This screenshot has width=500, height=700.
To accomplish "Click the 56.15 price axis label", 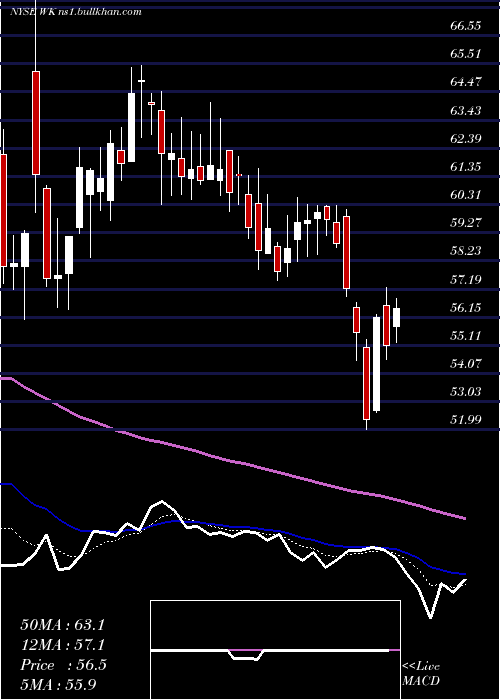I will coord(466,308).
